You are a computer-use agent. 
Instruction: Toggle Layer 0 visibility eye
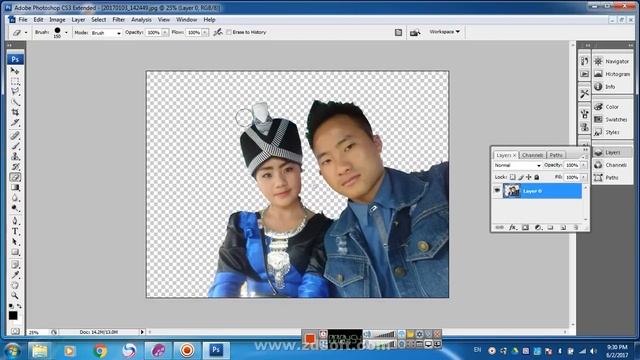[x=497, y=191]
